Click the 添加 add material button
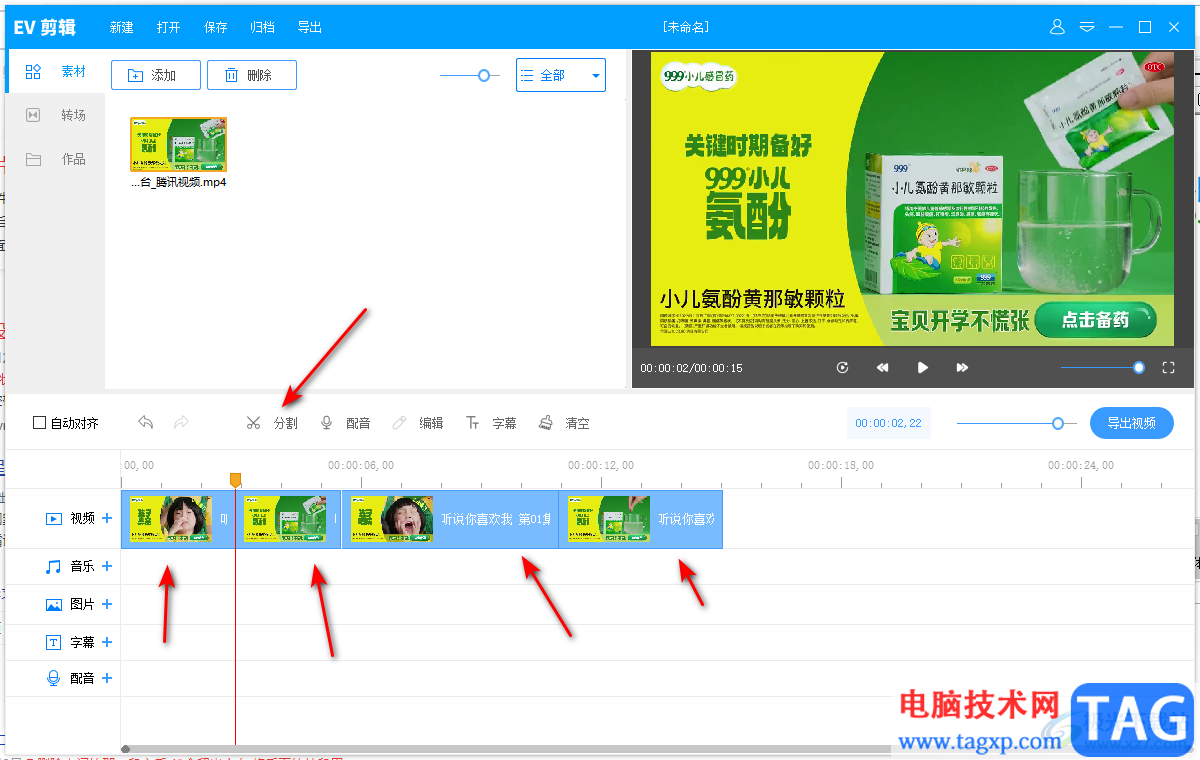 pyautogui.click(x=156, y=75)
